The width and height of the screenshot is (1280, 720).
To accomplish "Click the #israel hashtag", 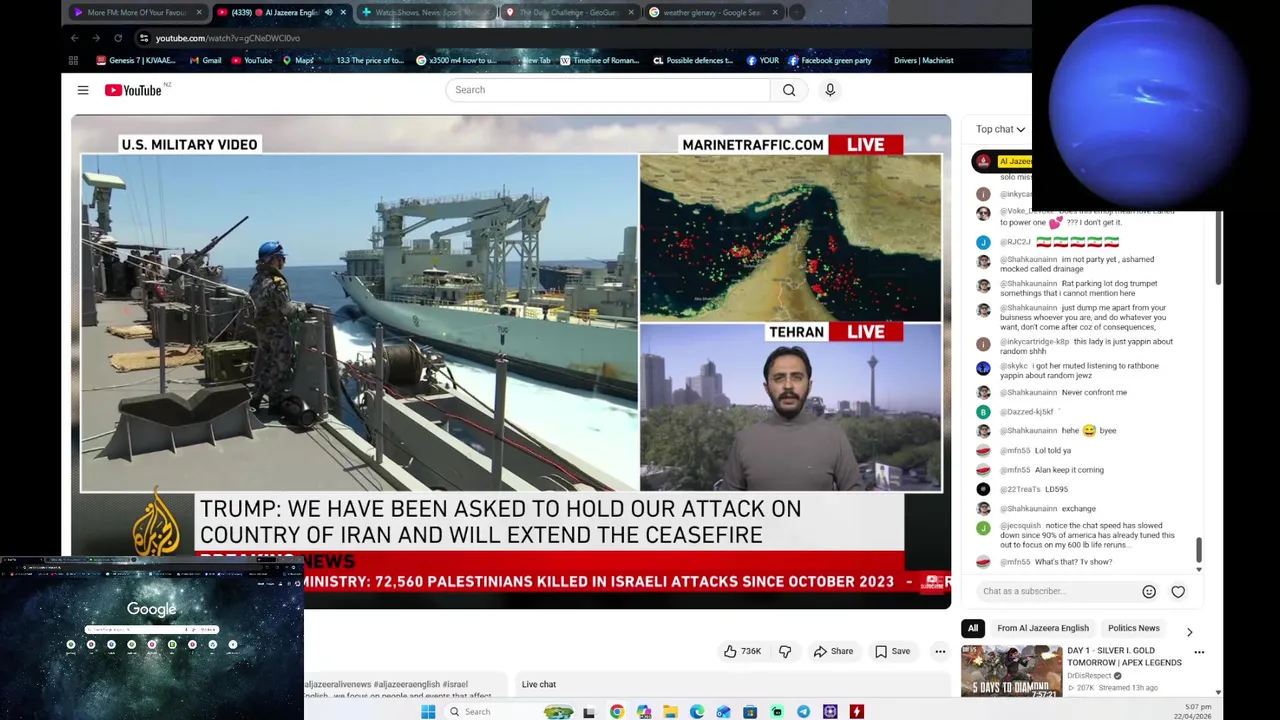I will click(455, 684).
